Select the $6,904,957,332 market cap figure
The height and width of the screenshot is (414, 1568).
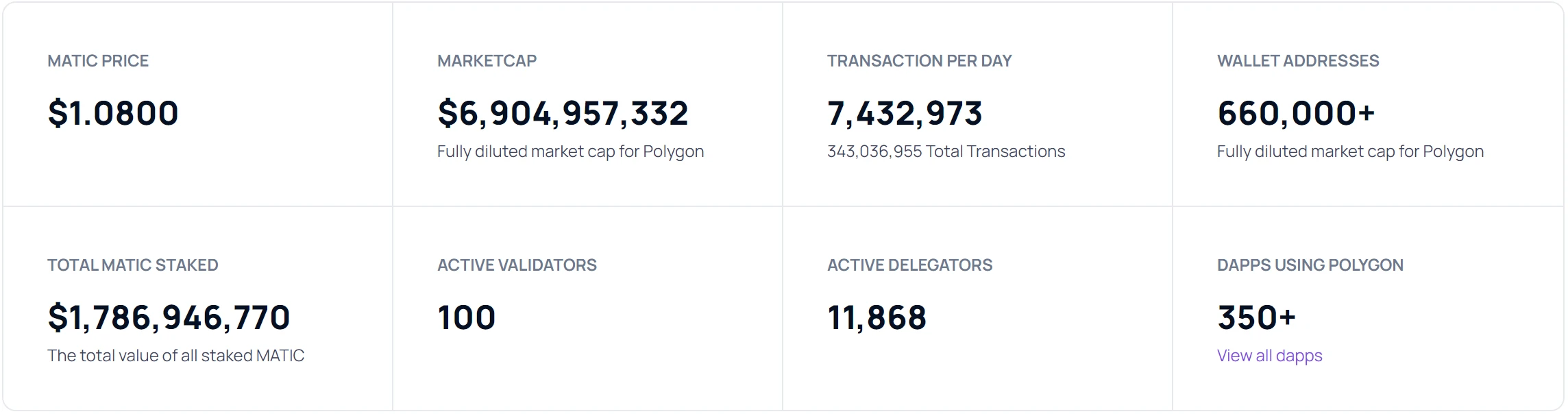pos(563,113)
